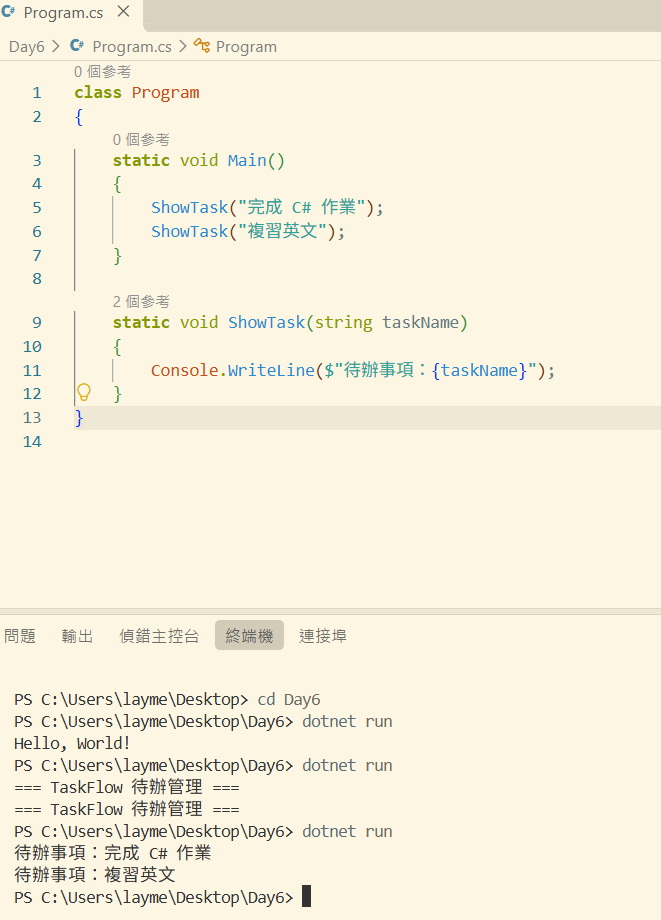661x920 pixels.
Task: Click "Hello, World!" terminal output
Action: pyautogui.click(x=72, y=743)
